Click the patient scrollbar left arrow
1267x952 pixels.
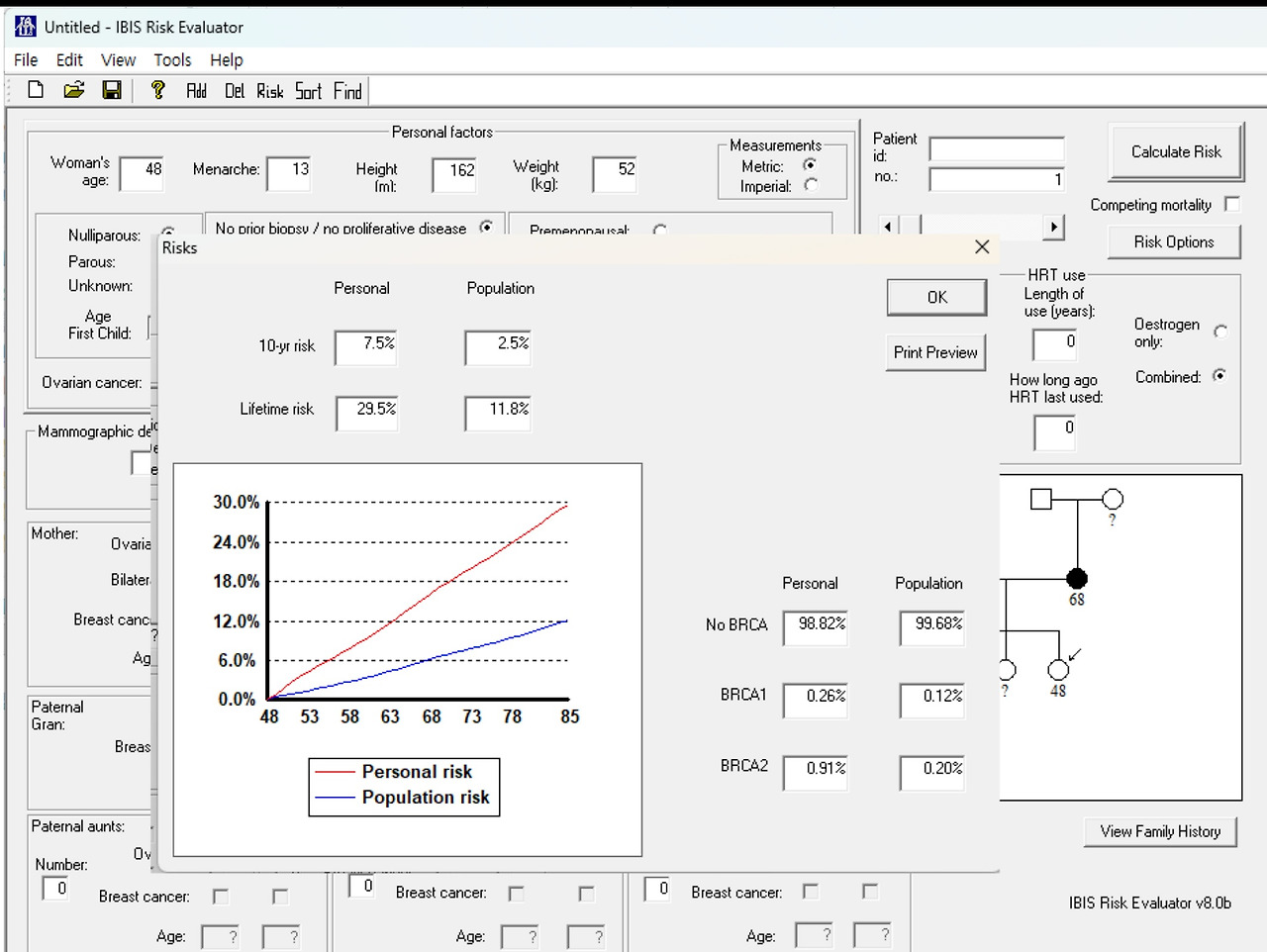tap(887, 227)
